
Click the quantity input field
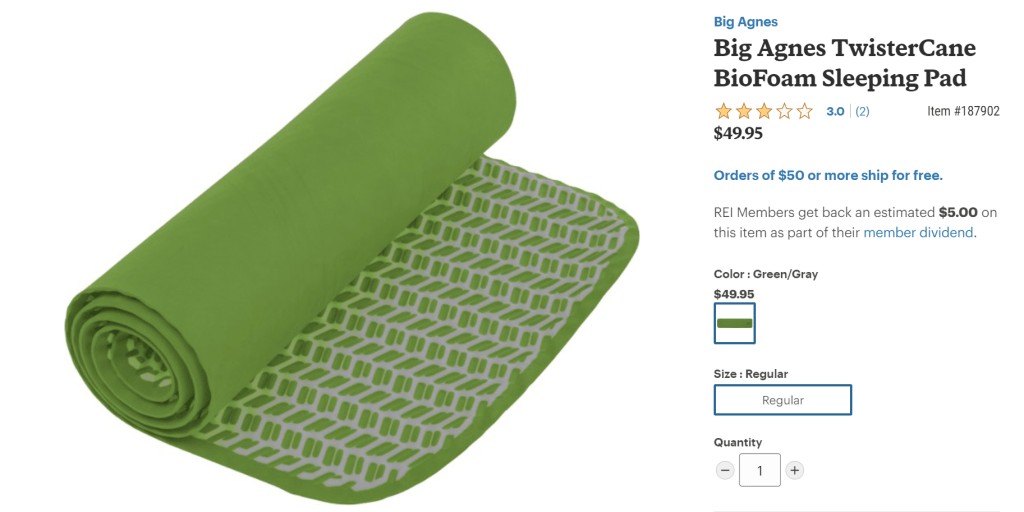[760, 470]
